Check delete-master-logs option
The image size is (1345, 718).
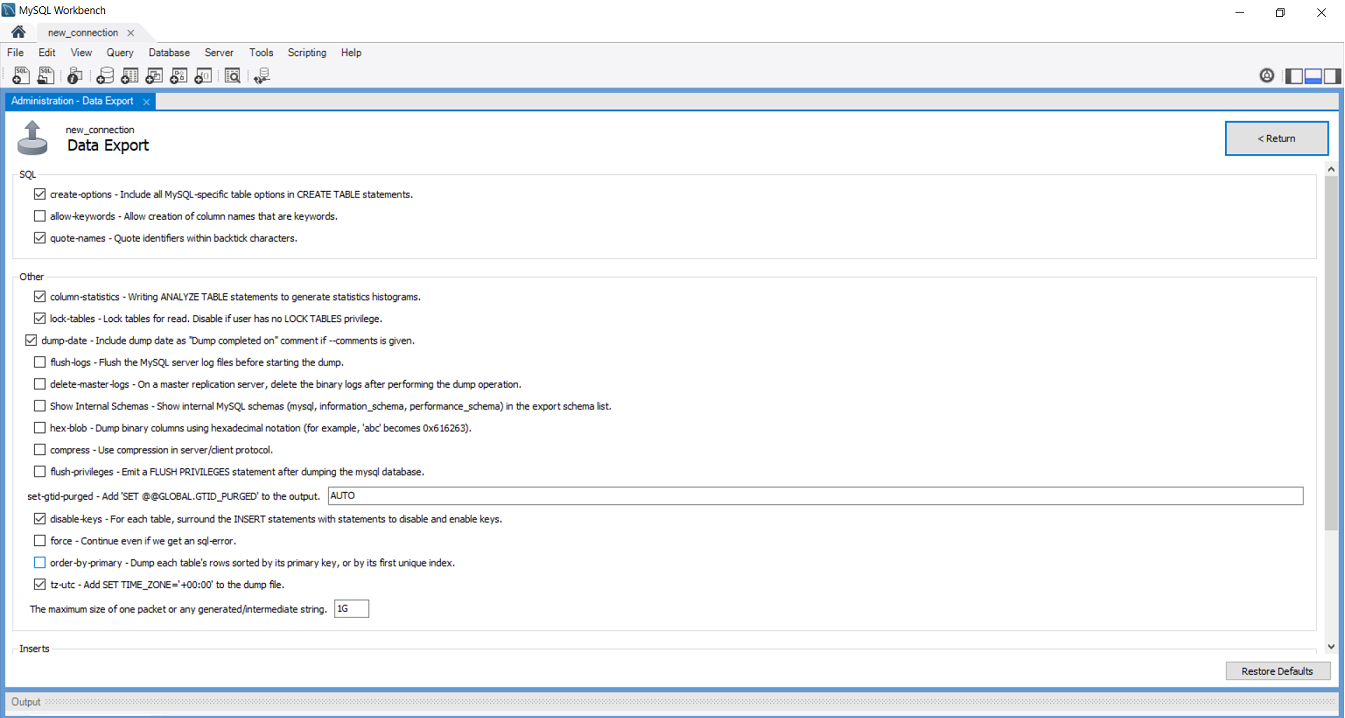40,384
